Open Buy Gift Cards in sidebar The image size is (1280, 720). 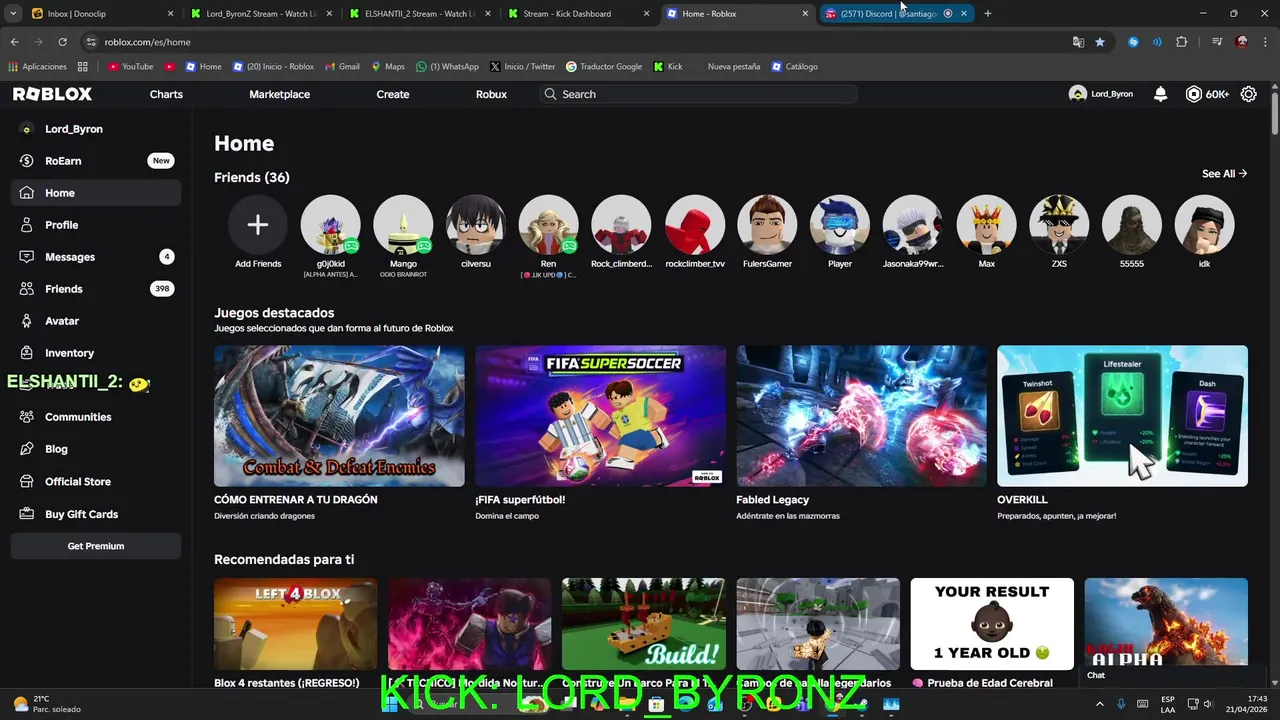click(x=96, y=514)
